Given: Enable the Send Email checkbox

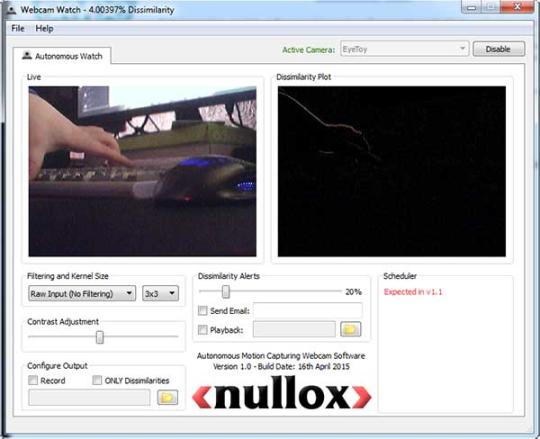Looking at the screenshot, I should [202, 311].
